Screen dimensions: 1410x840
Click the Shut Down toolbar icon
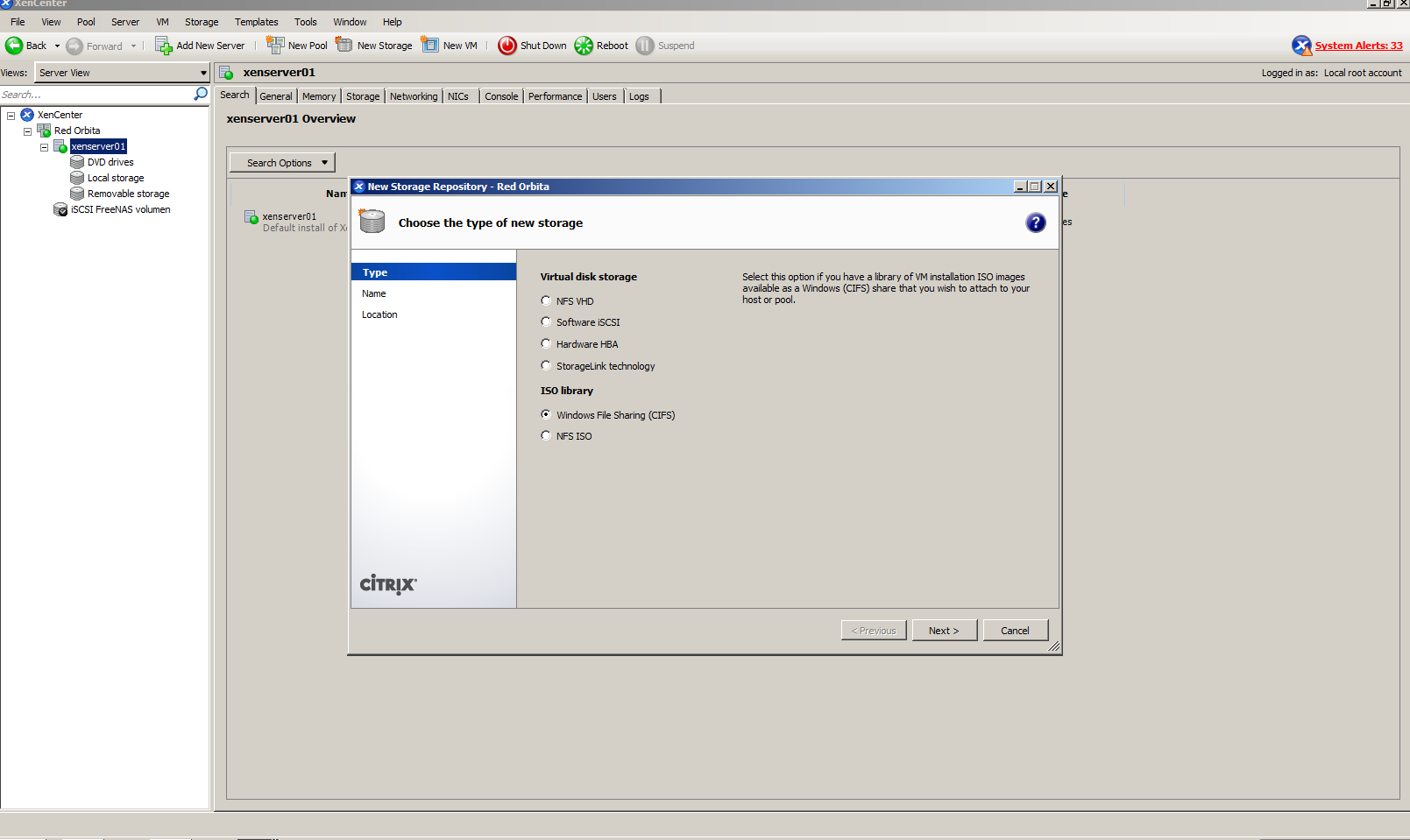click(x=507, y=46)
